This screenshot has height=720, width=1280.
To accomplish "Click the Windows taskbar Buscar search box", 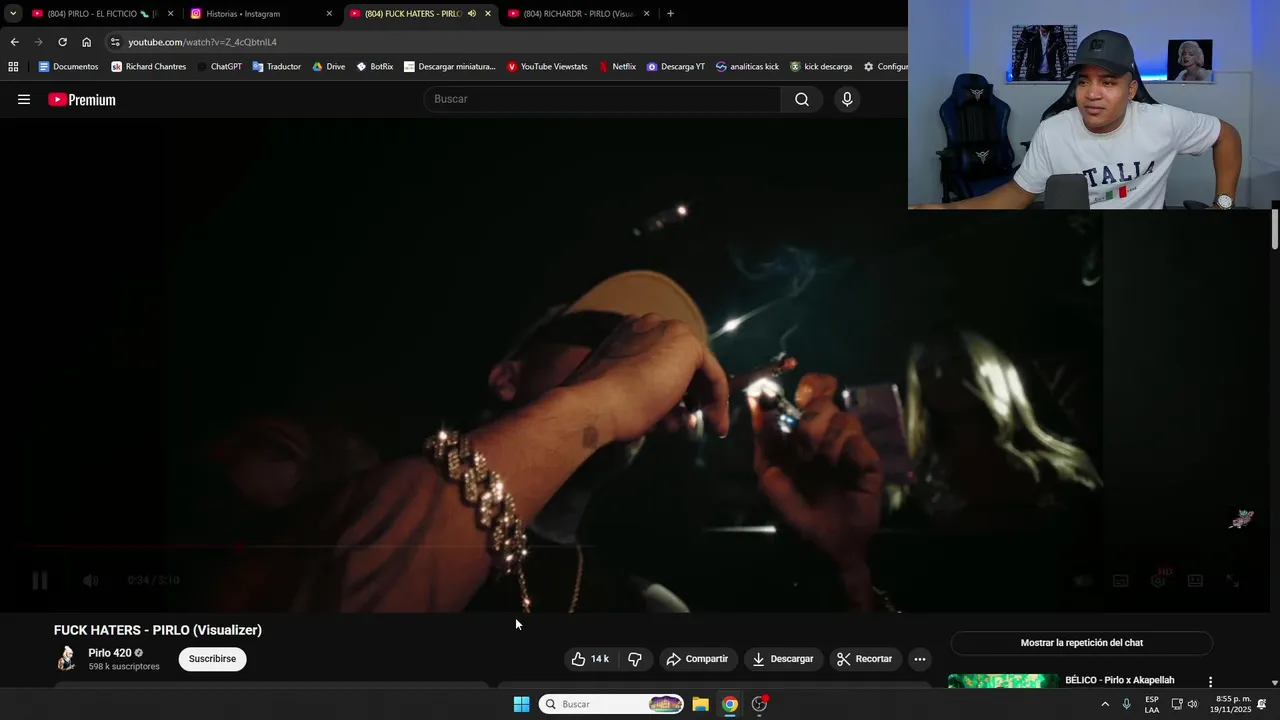I will (x=612, y=704).
